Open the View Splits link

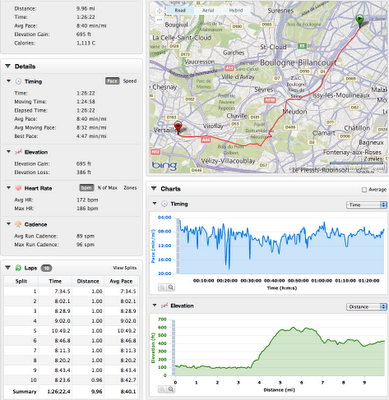(x=124, y=268)
